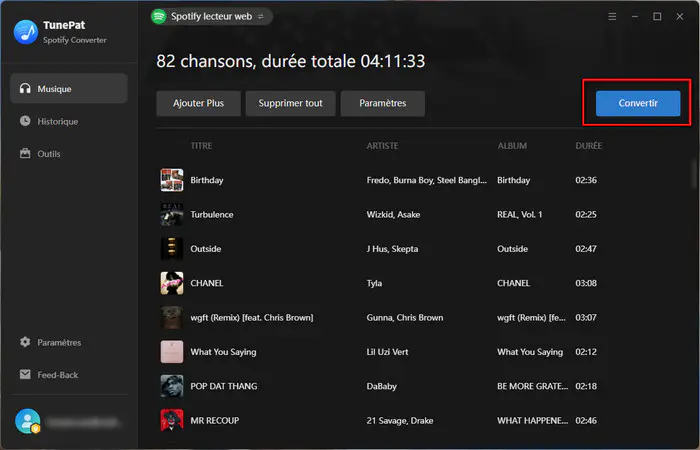This screenshot has height=450, width=700.
Task: Click artist Wizkid, Asake
Action: coord(393,214)
